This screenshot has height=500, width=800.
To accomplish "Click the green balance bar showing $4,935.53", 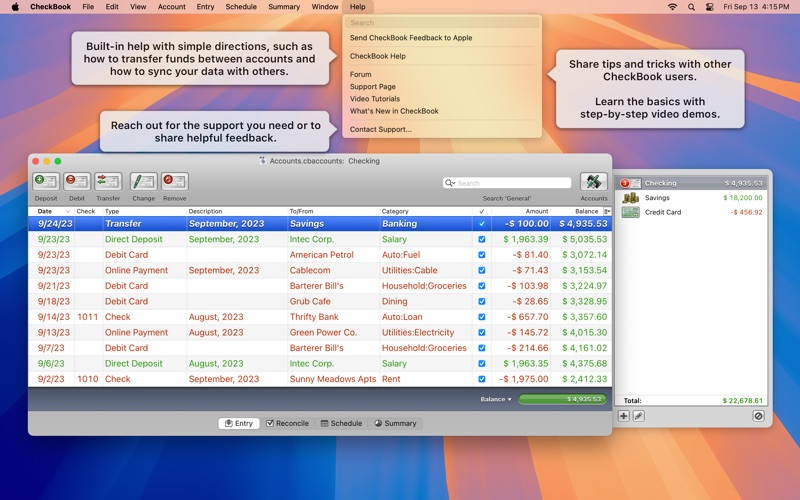I will tap(562, 399).
